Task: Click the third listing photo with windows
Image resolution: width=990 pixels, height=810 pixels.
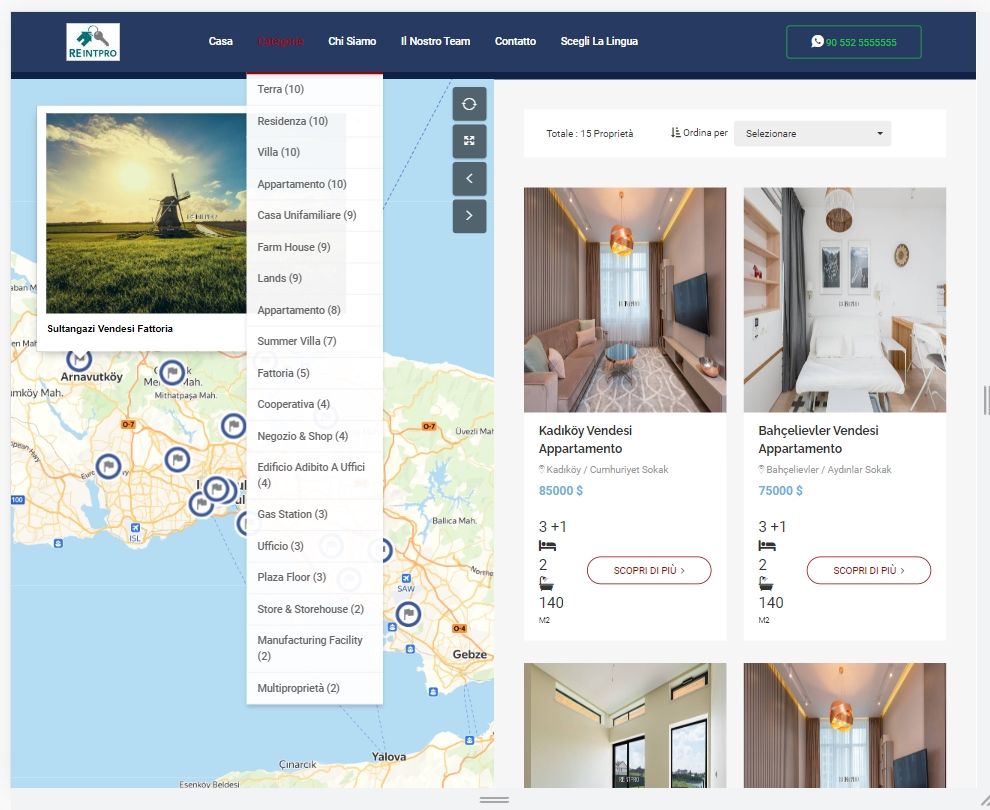Action: 625,725
